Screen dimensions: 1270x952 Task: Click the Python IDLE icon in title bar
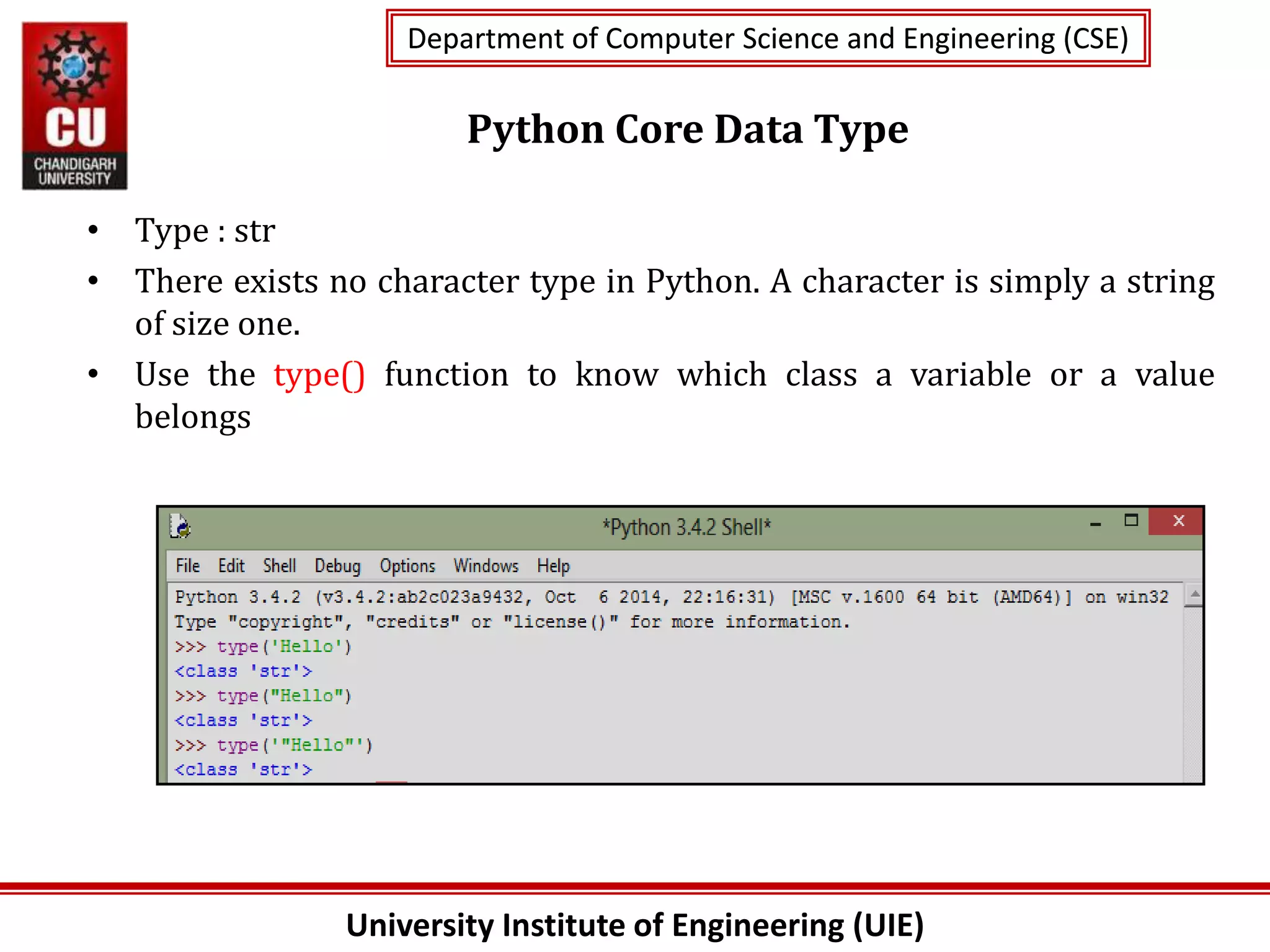coord(180,526)
